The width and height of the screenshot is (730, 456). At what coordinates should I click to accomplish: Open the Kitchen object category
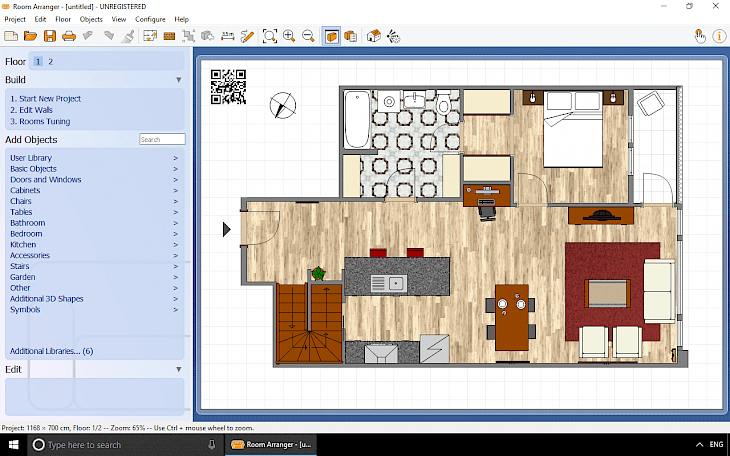(x=94, y=245)
